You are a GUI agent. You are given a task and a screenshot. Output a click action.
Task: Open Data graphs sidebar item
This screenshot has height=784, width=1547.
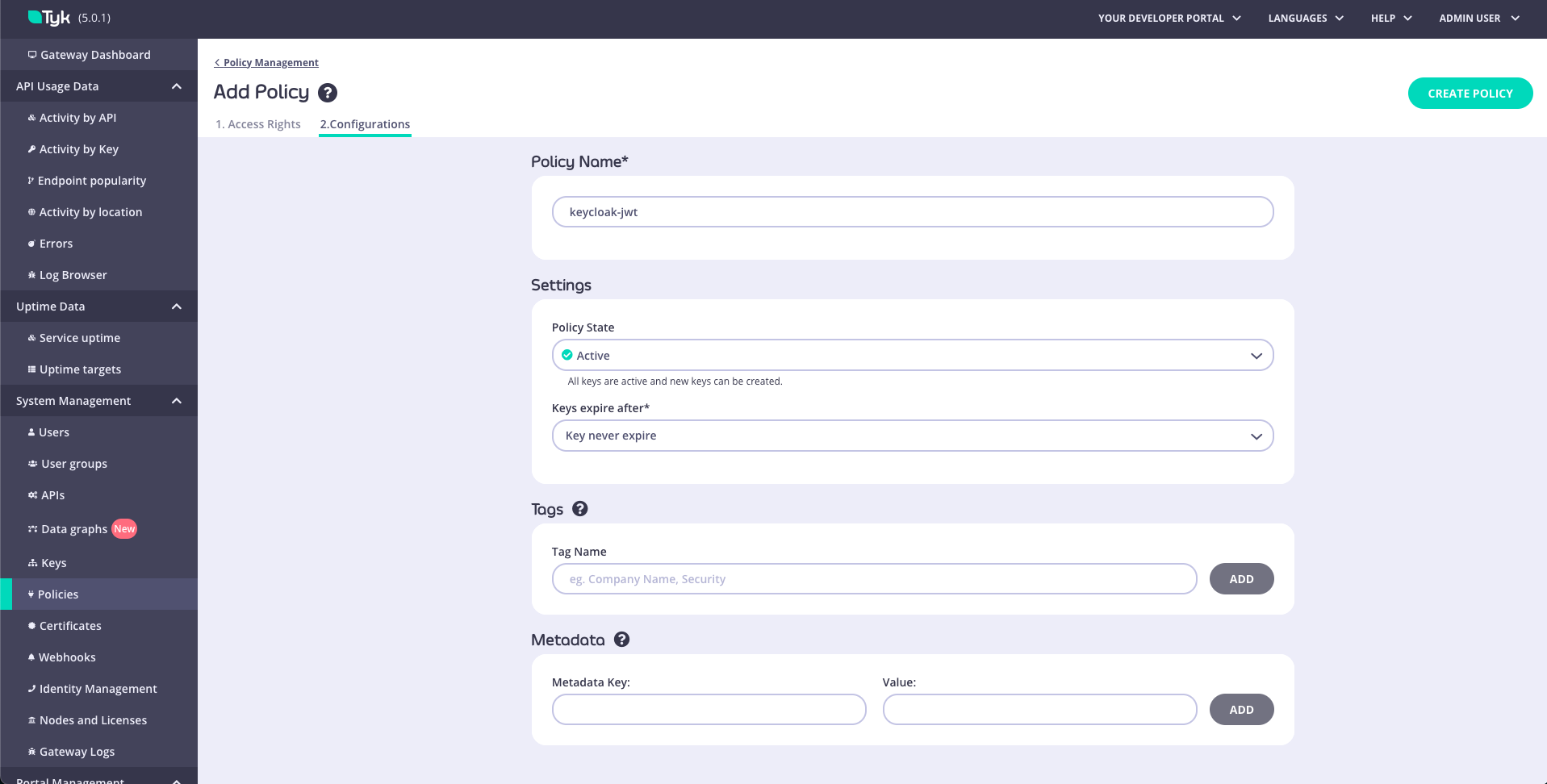click(x=73, y=529)
